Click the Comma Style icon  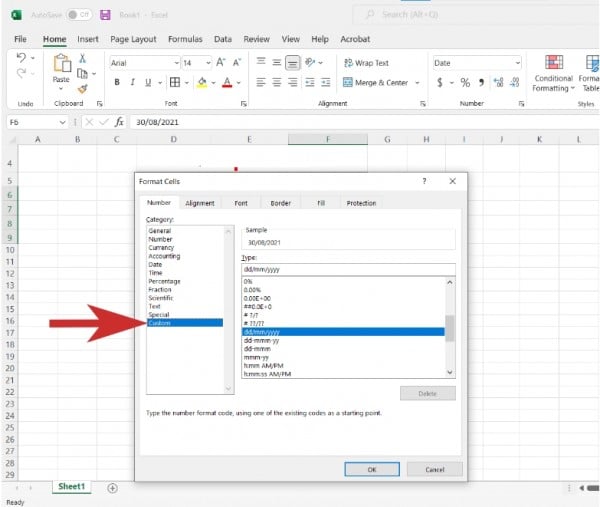tap(481, 82)
